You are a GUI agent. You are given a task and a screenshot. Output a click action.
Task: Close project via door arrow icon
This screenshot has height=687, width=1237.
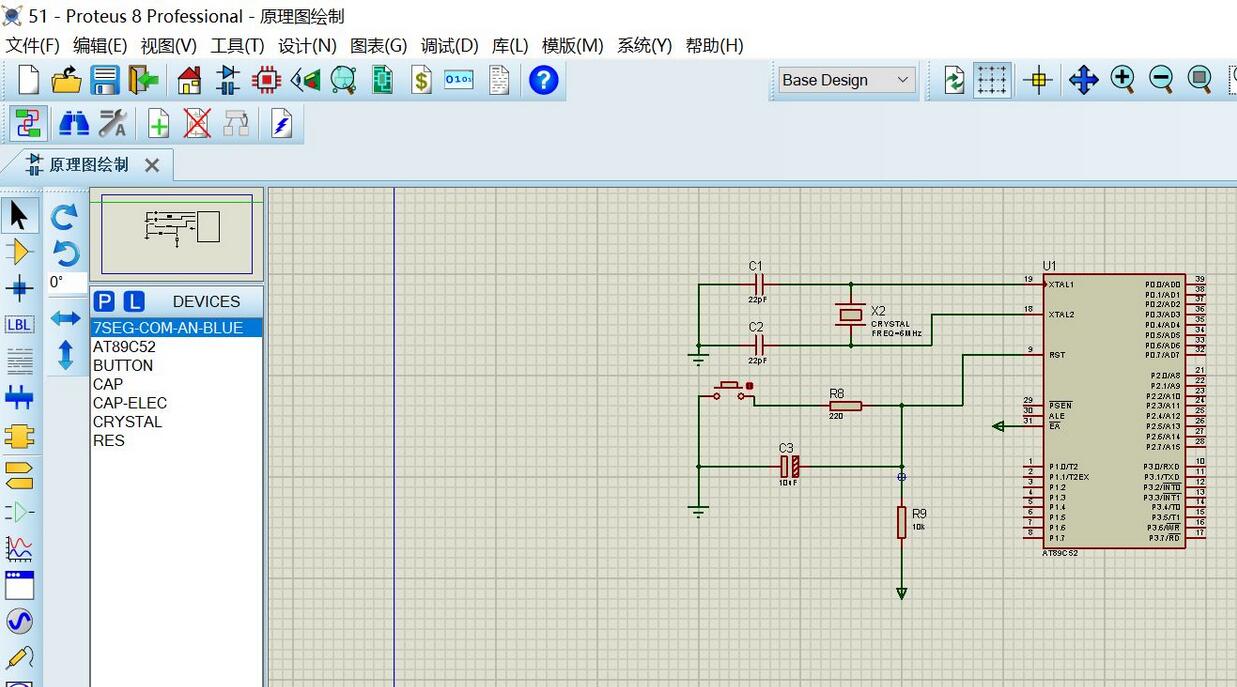[144, 80]
